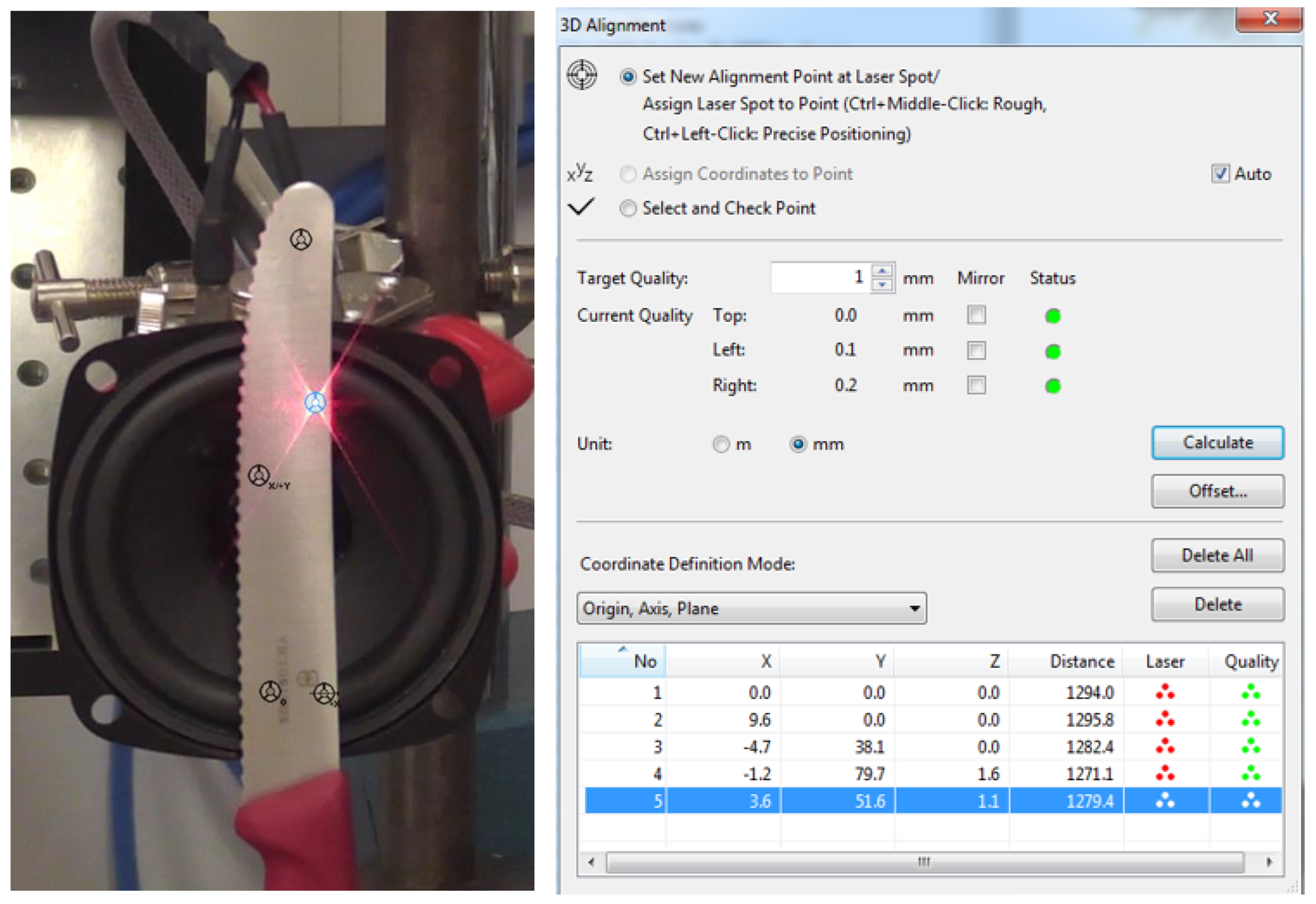Screen dimensions: 1316x904
Task: Click the X-axis alignment point marker
Action: [x=325, y=693]
